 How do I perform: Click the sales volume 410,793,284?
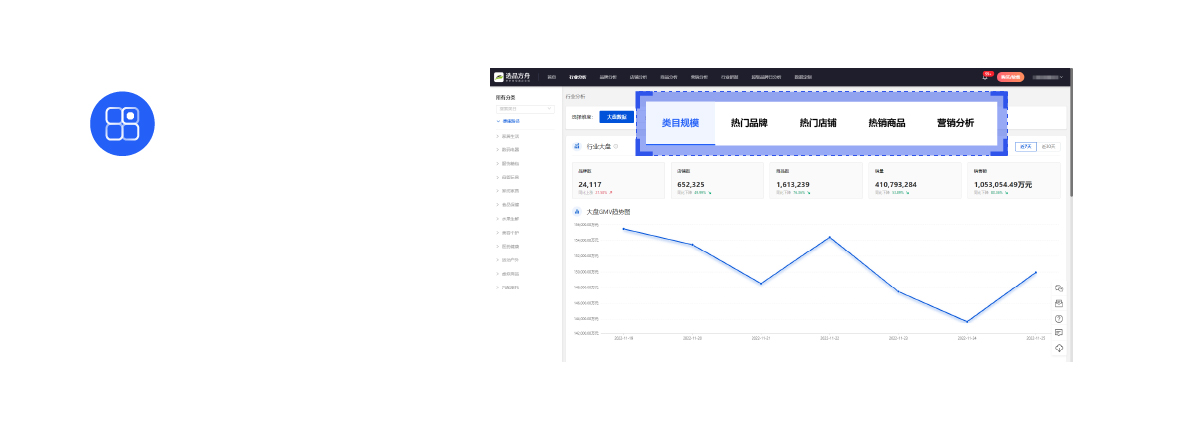[x=897, y=185]
